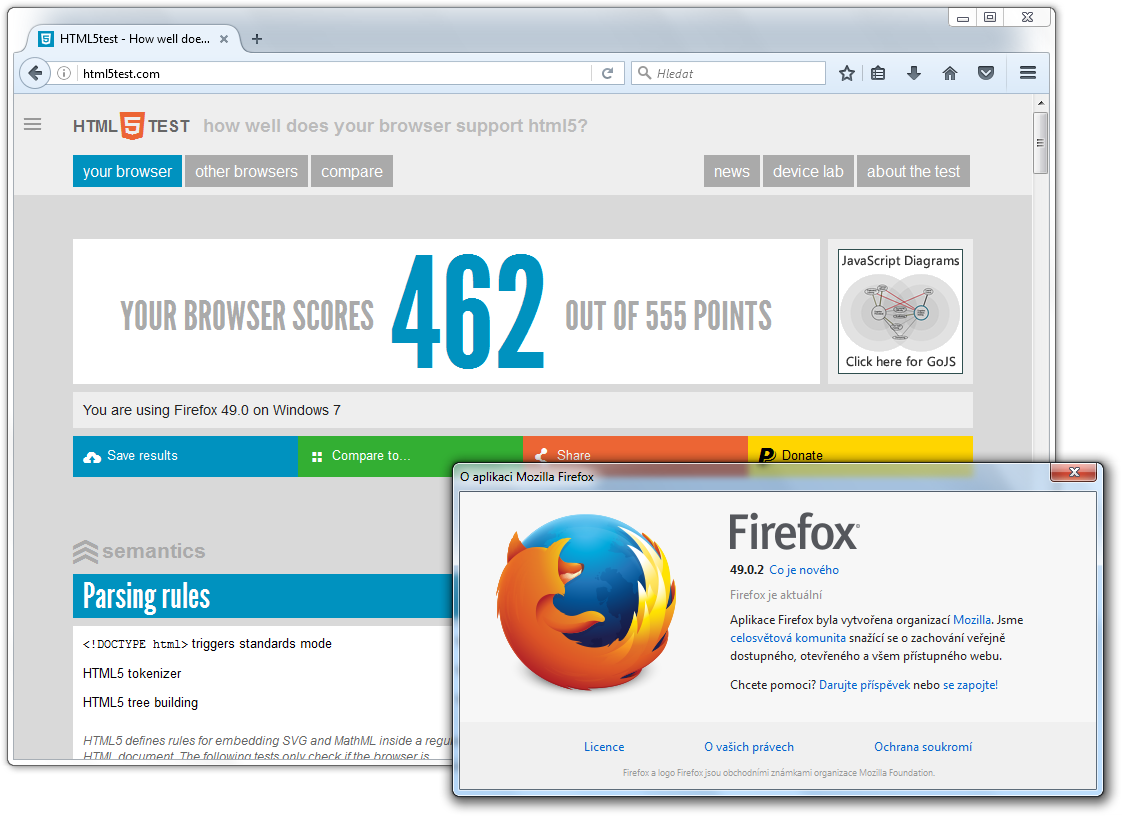Focus the html5test.com address bar

(335, 73)
